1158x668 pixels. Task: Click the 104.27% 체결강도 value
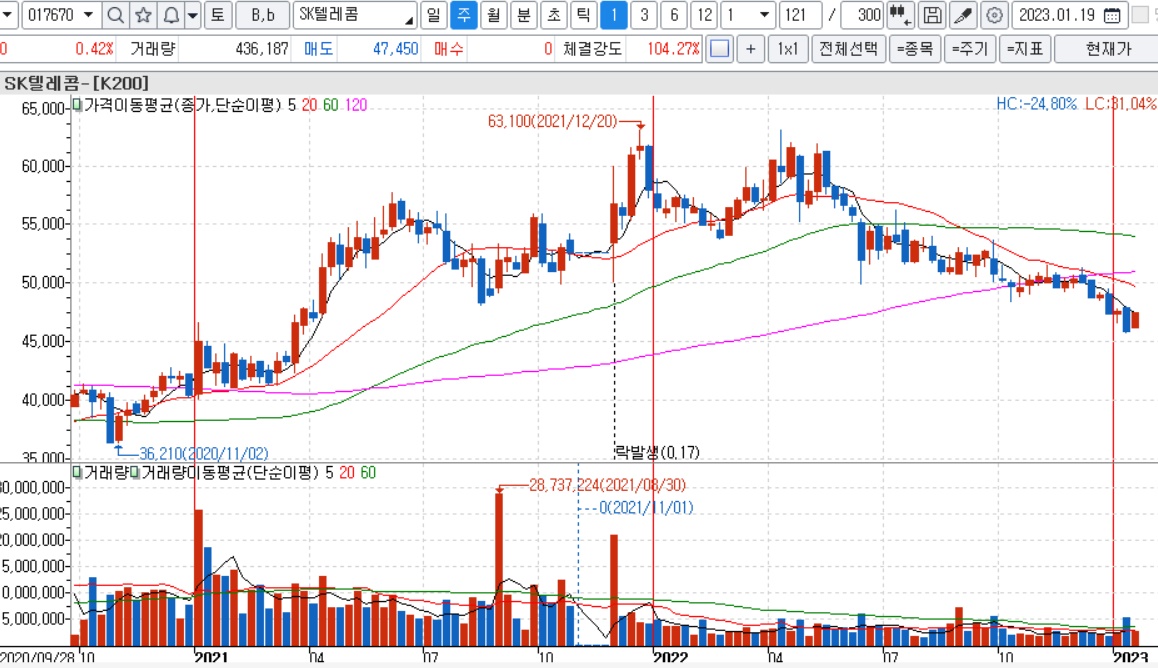coord(673,49)
